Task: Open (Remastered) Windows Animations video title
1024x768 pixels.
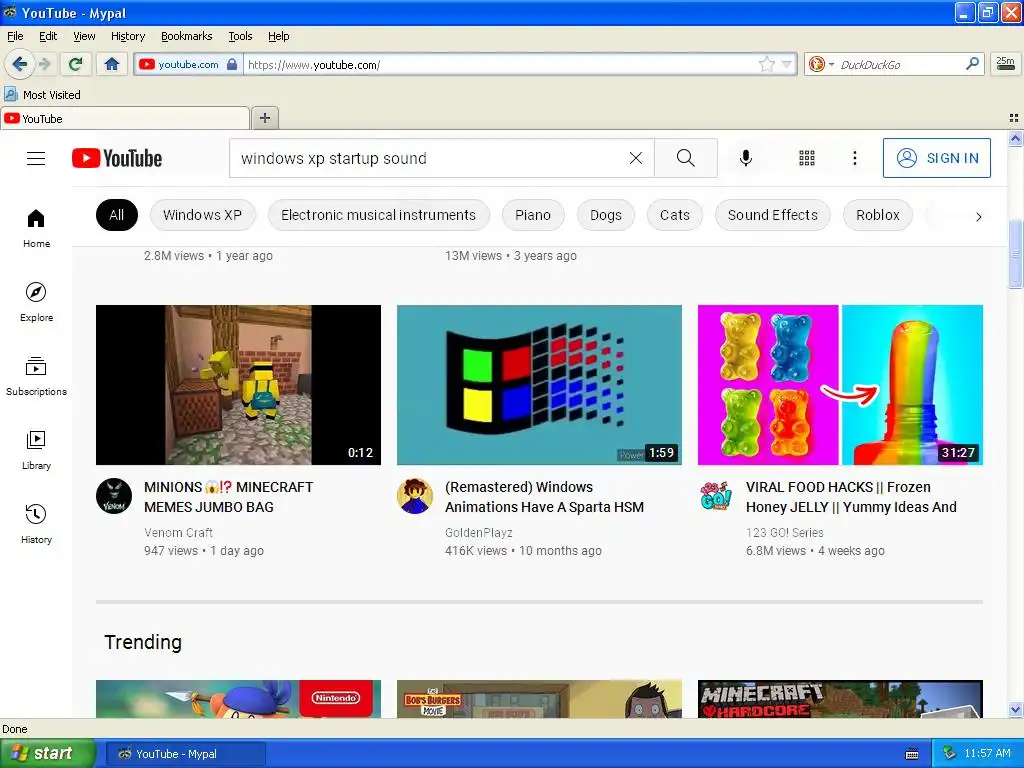Action: click(545, 497)
